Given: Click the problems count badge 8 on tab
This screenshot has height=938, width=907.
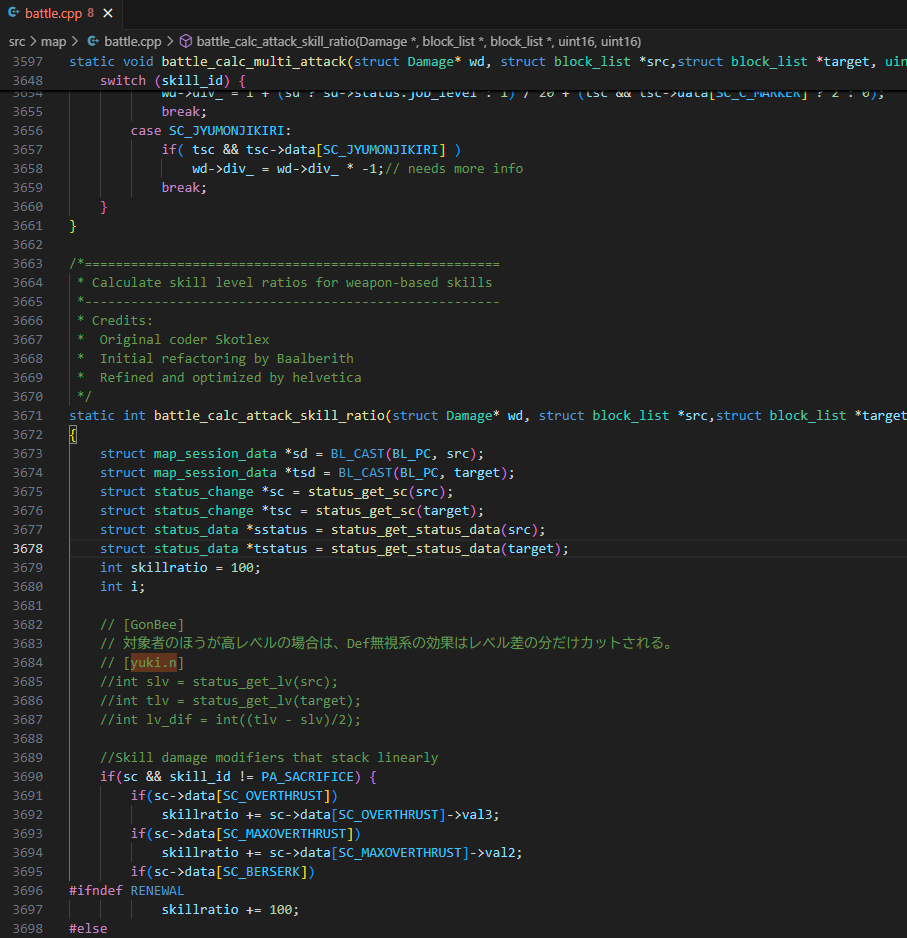Looking at the screenshot, I should coord(90,14).
